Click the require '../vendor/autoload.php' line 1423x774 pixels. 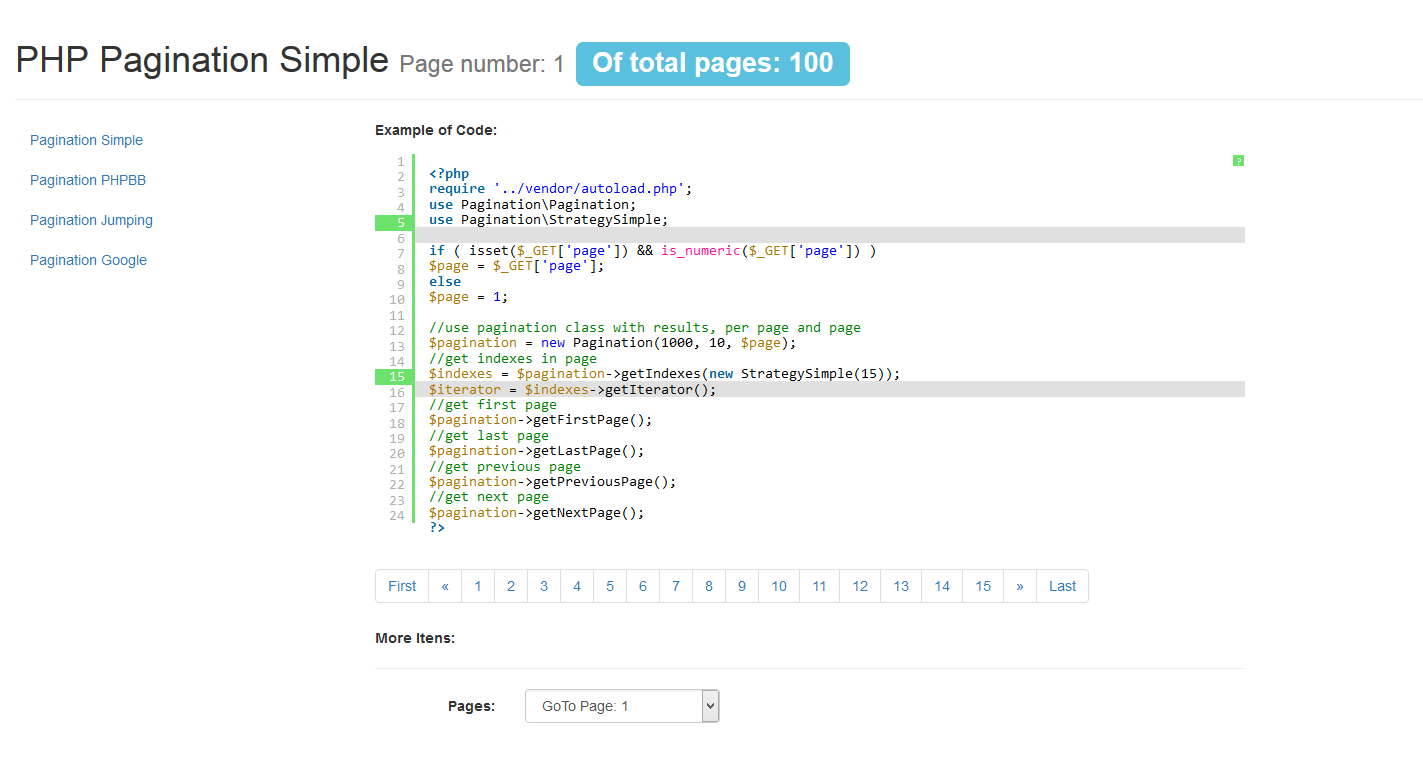click(x=561, y=188)
